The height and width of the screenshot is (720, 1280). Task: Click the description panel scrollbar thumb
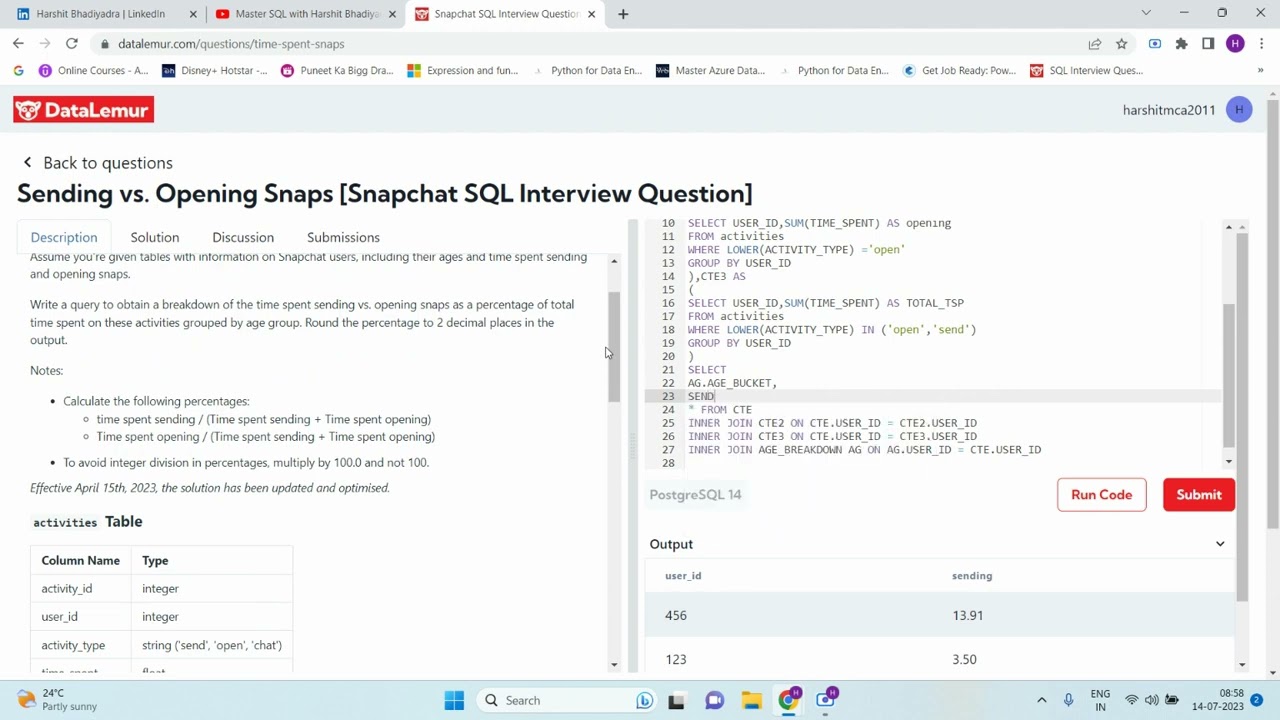coord(614,348)
